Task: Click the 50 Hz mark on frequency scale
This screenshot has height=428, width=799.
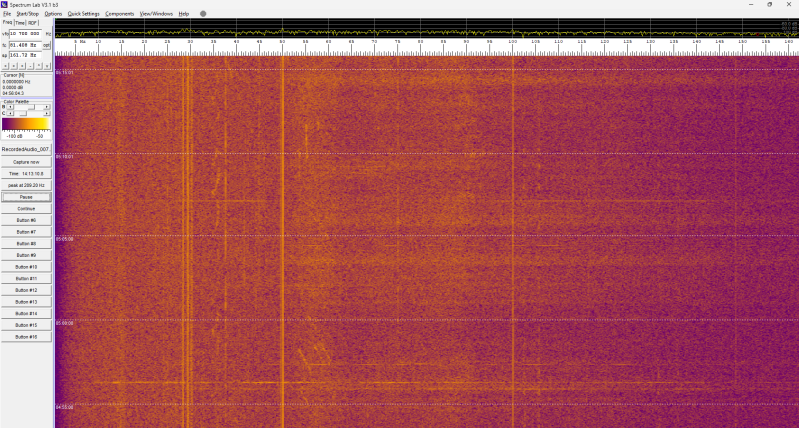Action: (x=282, y=42)
